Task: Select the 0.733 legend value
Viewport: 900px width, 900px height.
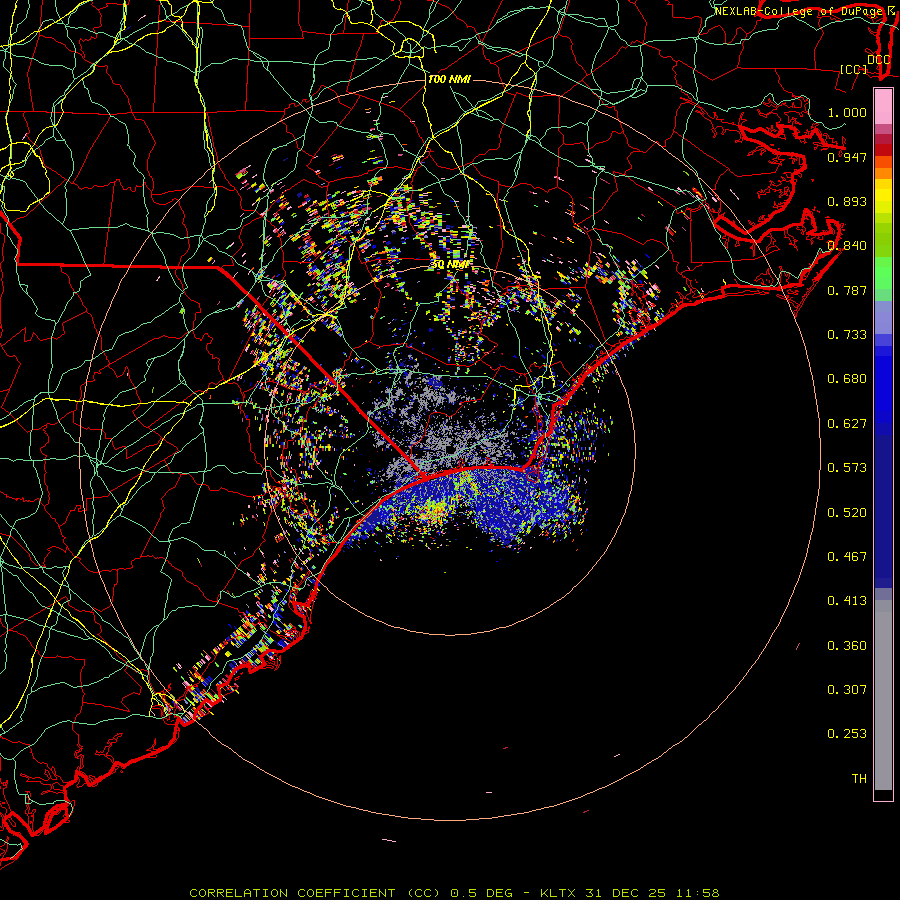Action: point(847,335)
